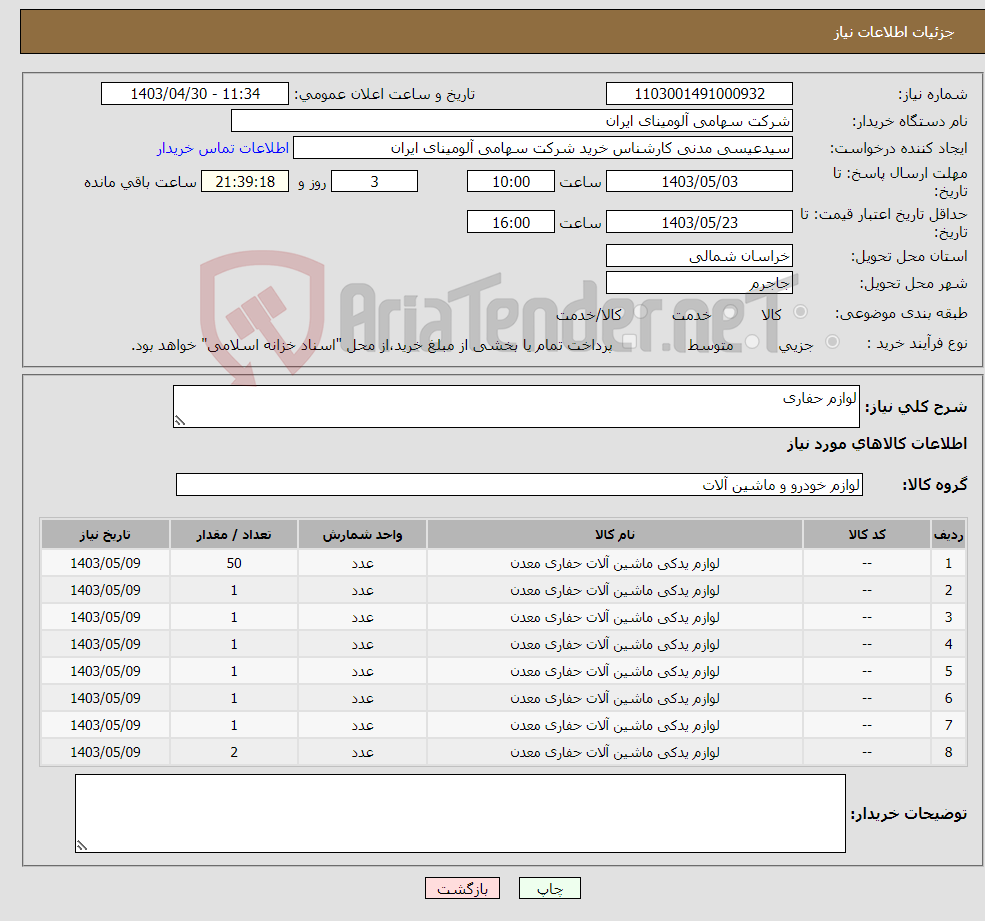The width and height of the screenshot is (985, 921).
Task: Choose the جزیی purchase type radio
Action: coord(832,342)
